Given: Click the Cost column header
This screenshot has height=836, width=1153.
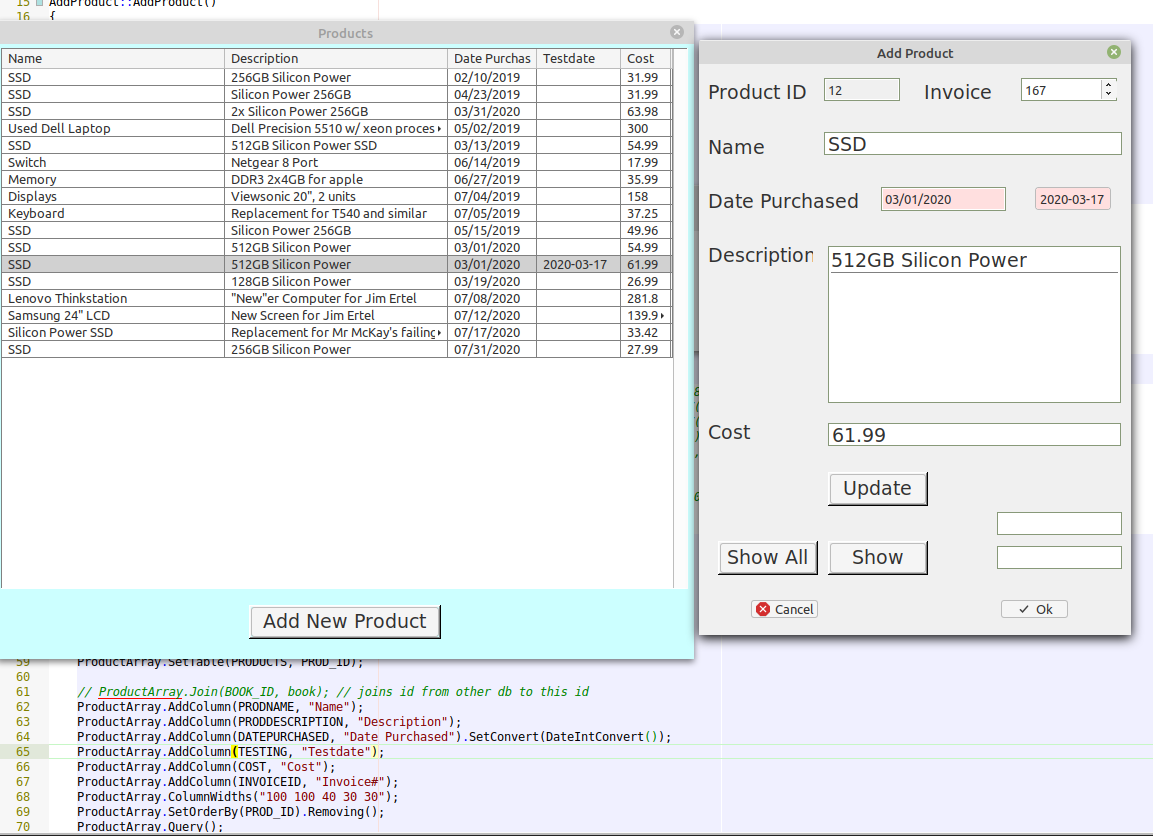Looking at the screenshot, I should tap(644, 59).
